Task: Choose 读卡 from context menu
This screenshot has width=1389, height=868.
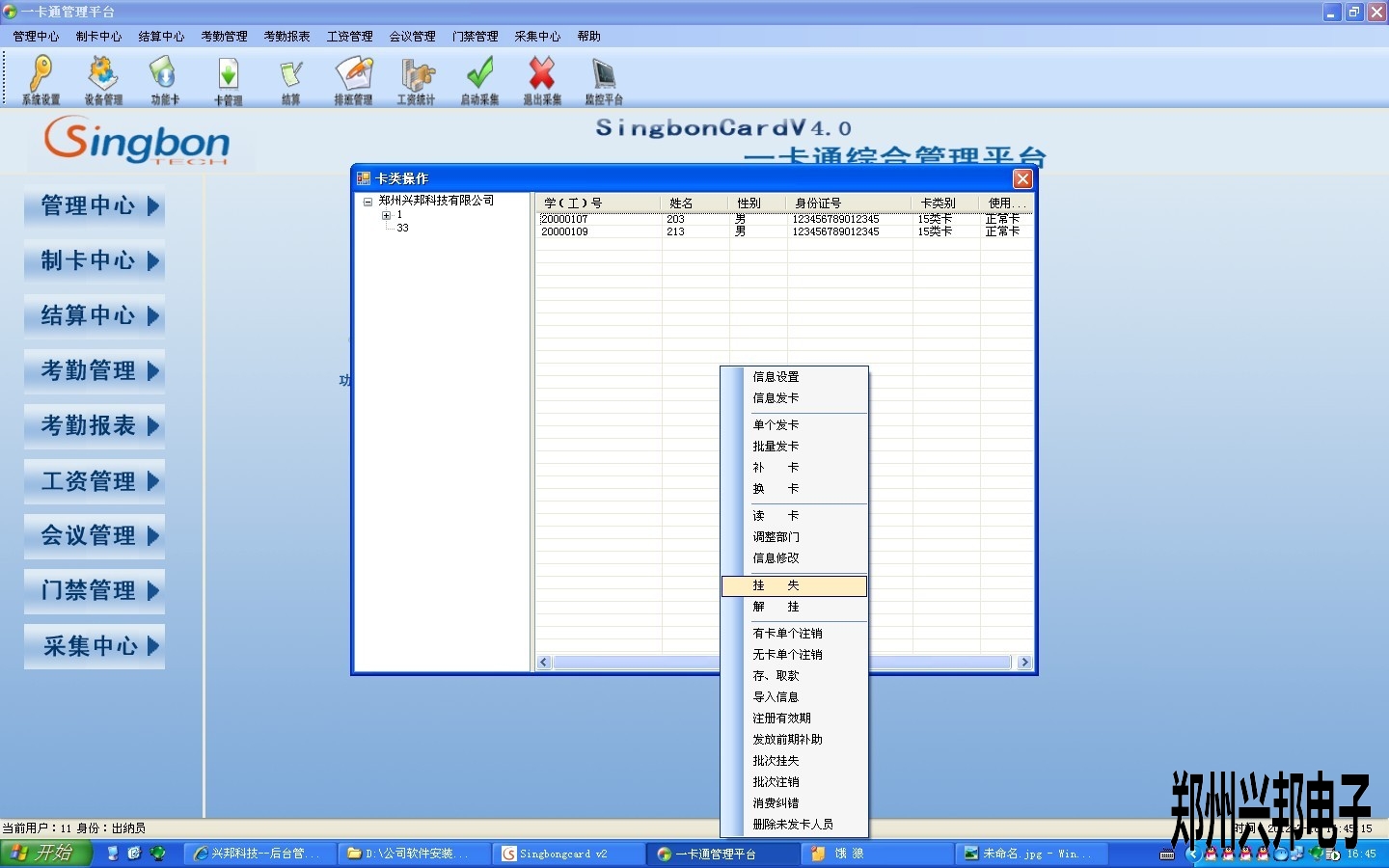Action: pyautogui.click(x=794, y=516)
